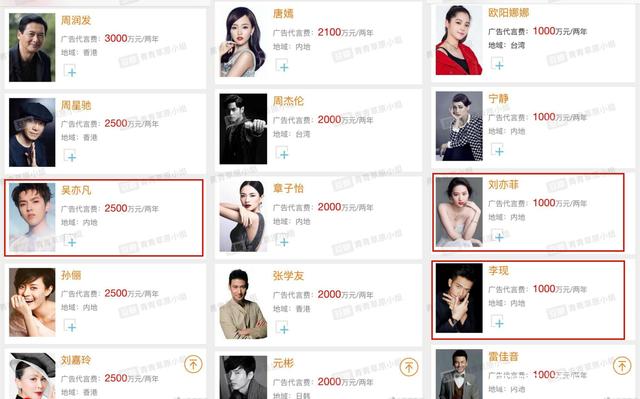Click the add icon under 章子怡
Viewport: 640px width, 399px height.
282,240
